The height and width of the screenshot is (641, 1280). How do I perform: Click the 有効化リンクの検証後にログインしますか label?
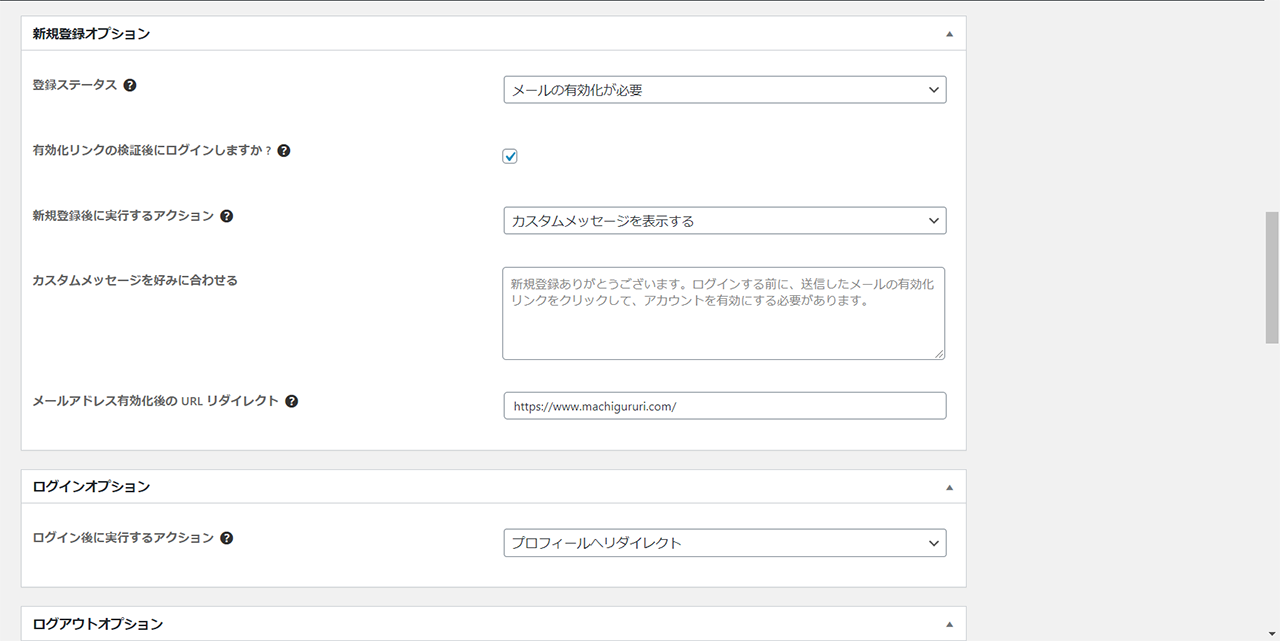152,151
